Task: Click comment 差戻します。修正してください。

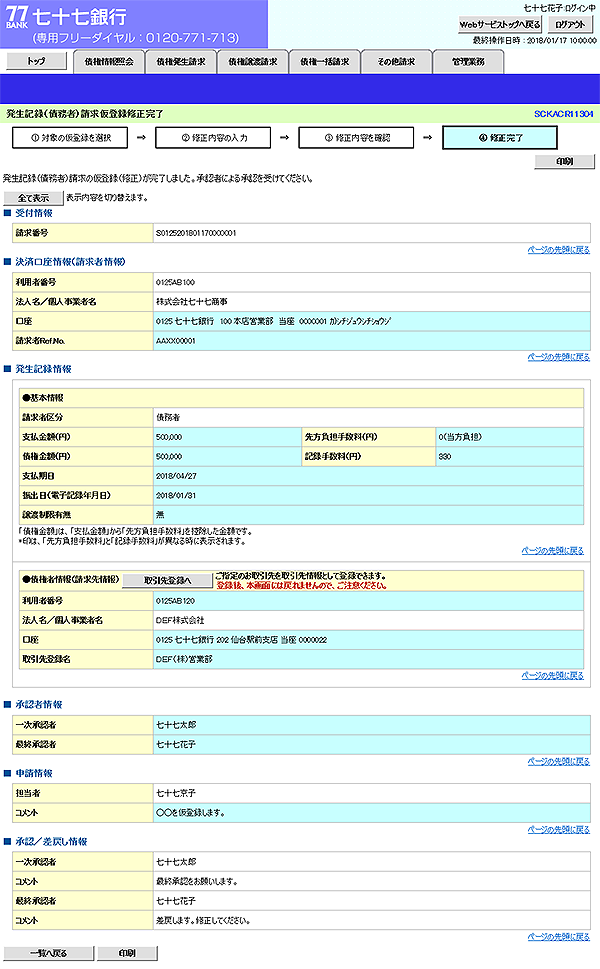Action: click(203, 921)
